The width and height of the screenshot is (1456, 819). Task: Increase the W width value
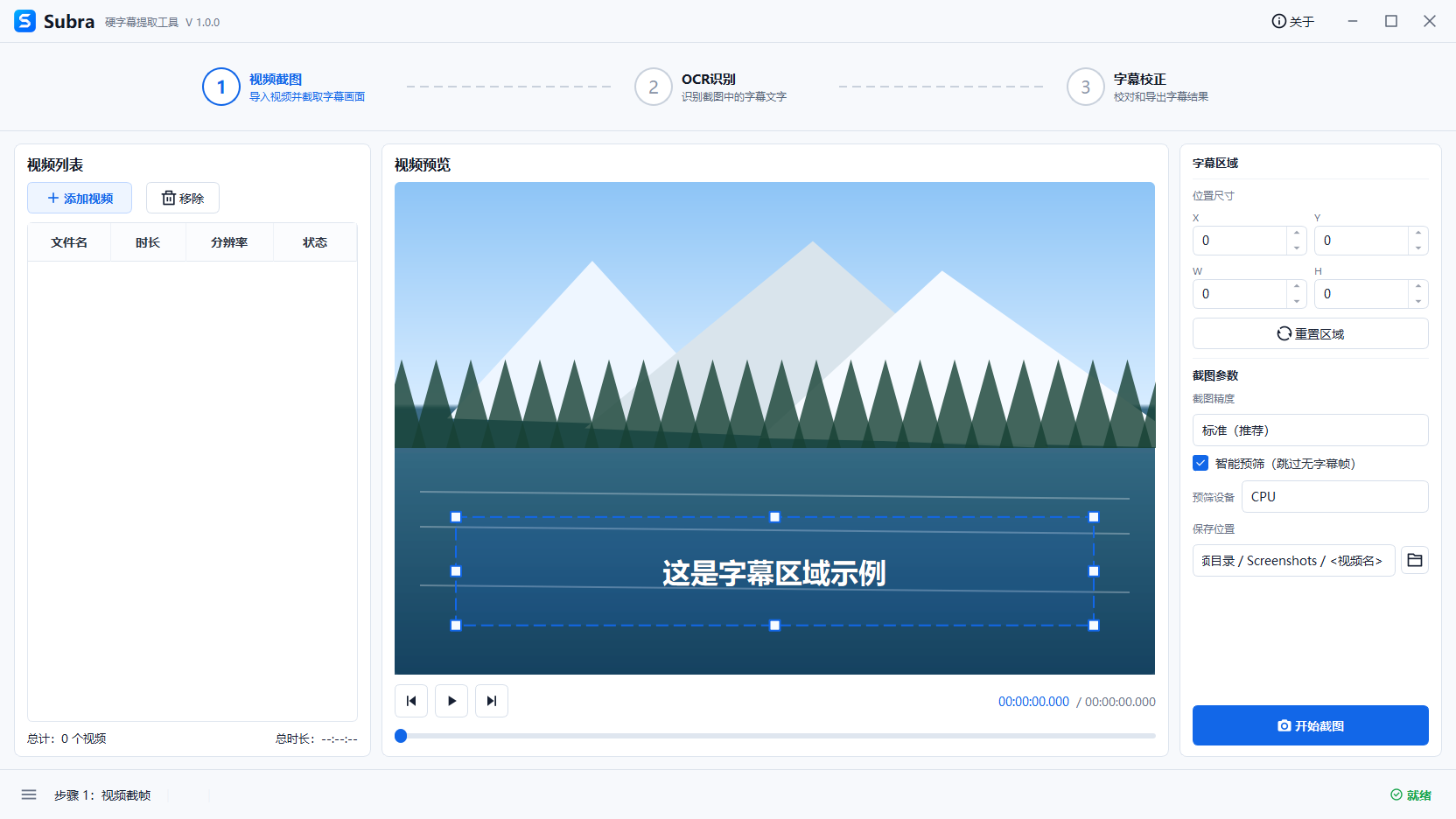(1297, 287)
